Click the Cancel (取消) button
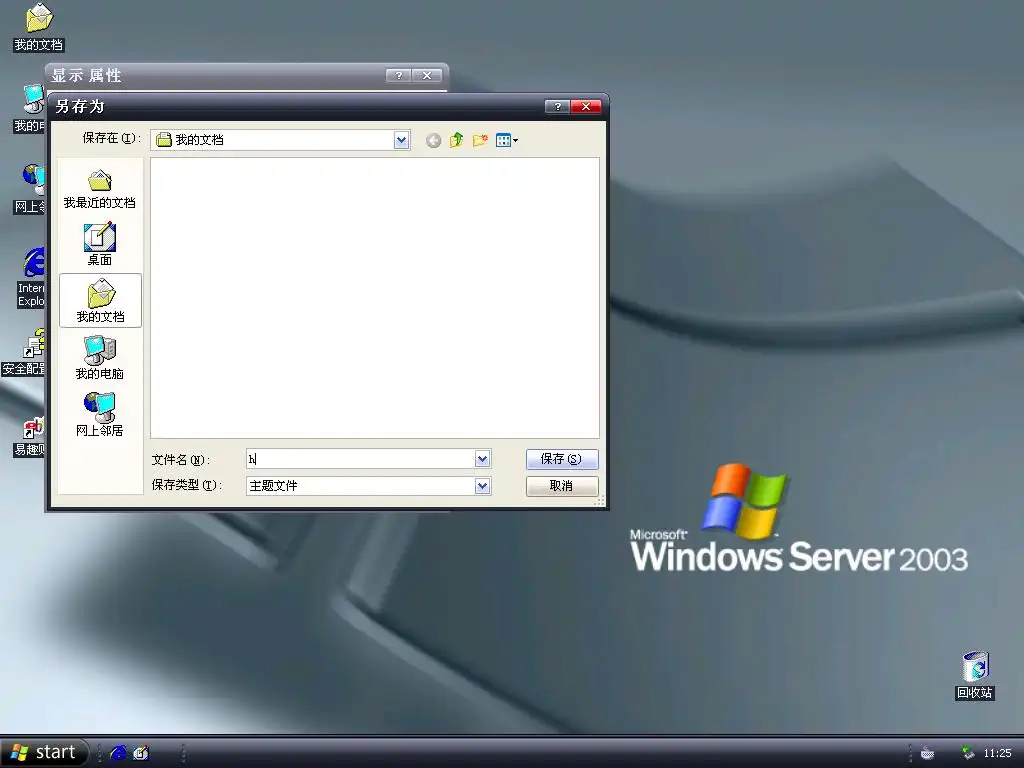The height and width of the screenshot is (768, 1024). [562, 486]
